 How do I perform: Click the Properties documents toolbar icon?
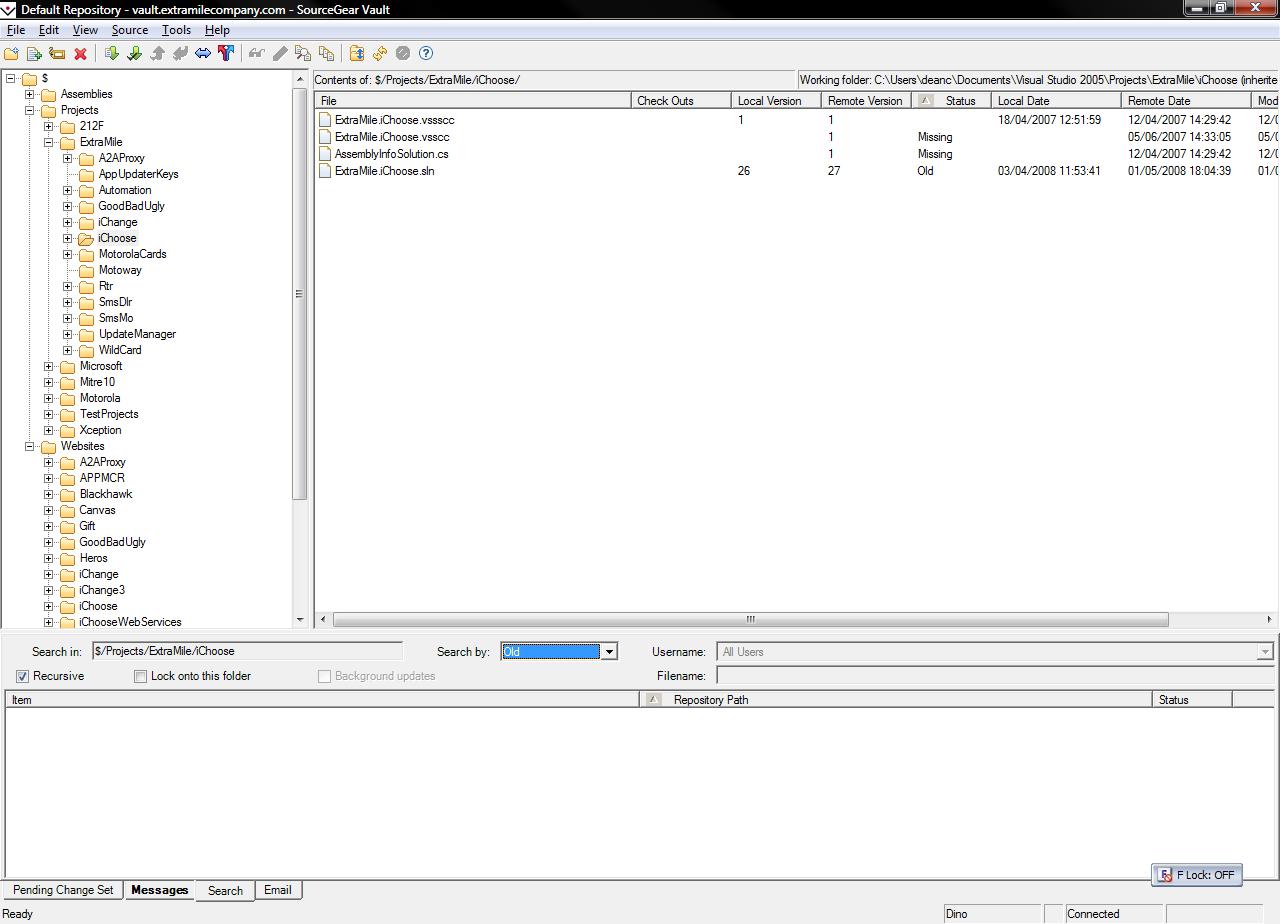[326, 53]
